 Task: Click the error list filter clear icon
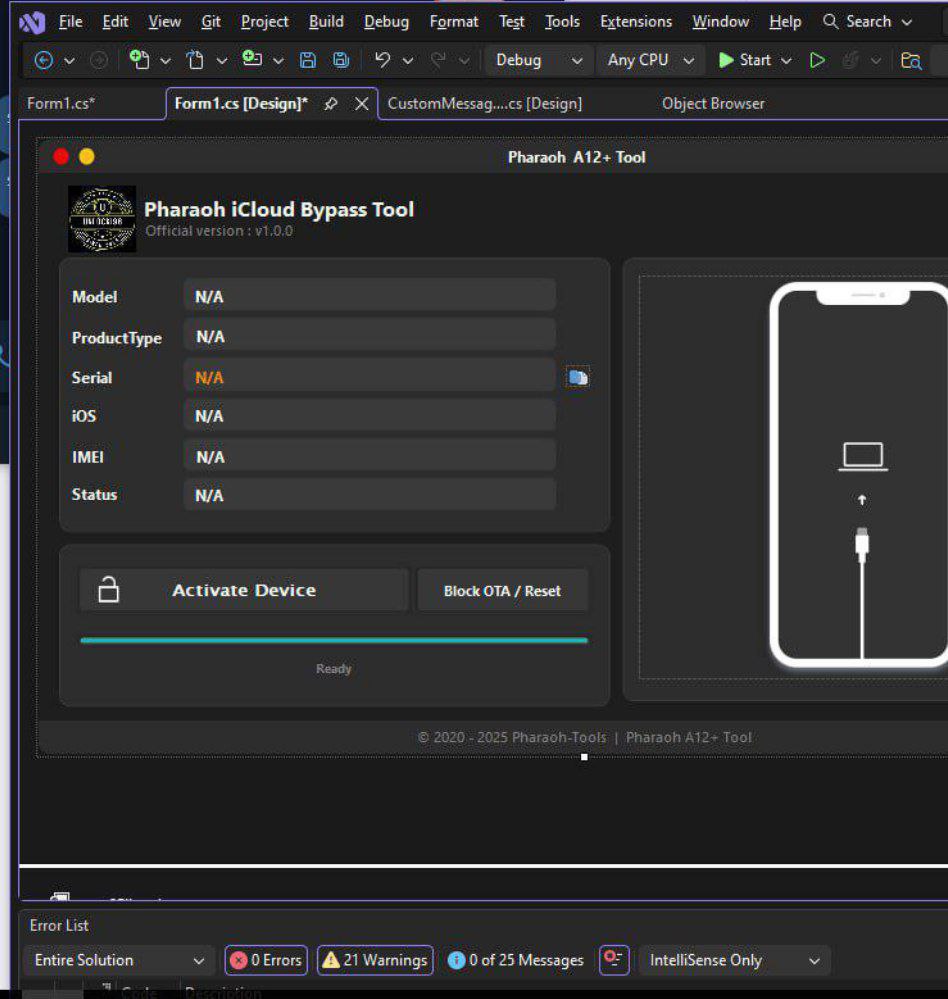tap(614, 959)
